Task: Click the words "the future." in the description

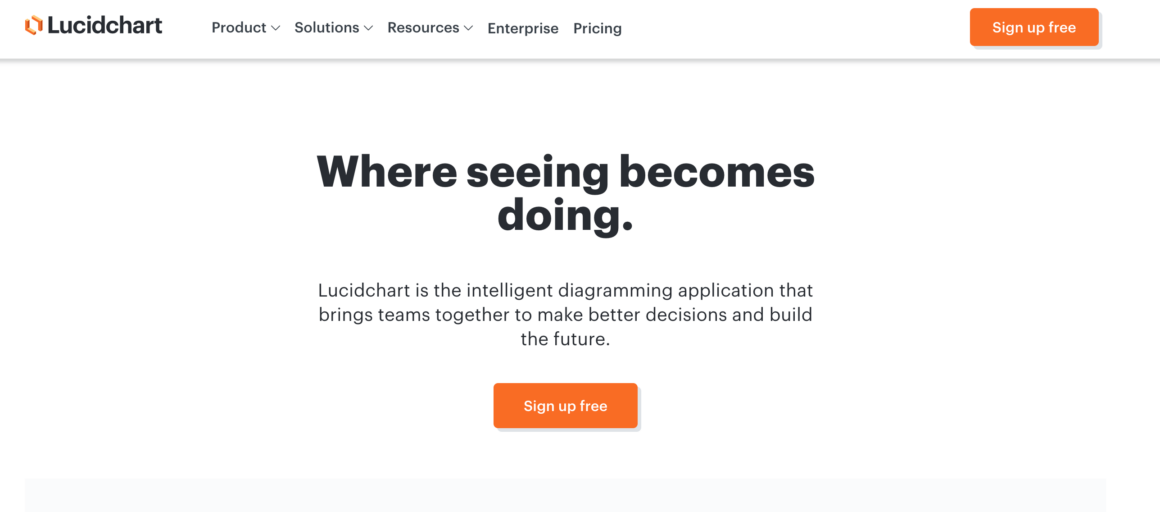Action: click(x=565, y=340)
